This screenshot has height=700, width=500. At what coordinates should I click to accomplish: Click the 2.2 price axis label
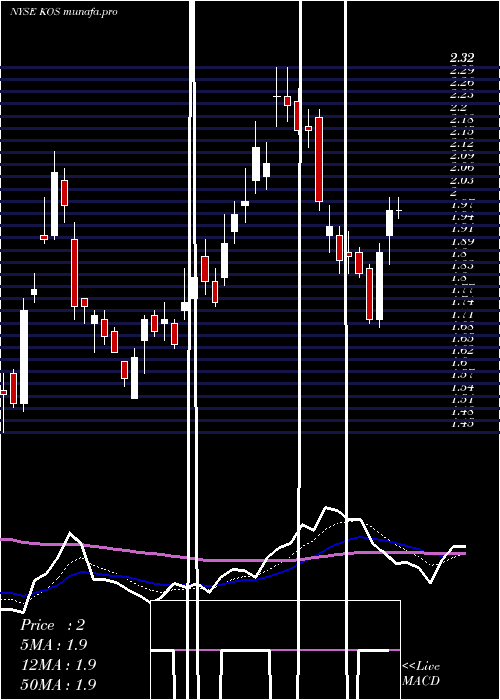(459, 107)
